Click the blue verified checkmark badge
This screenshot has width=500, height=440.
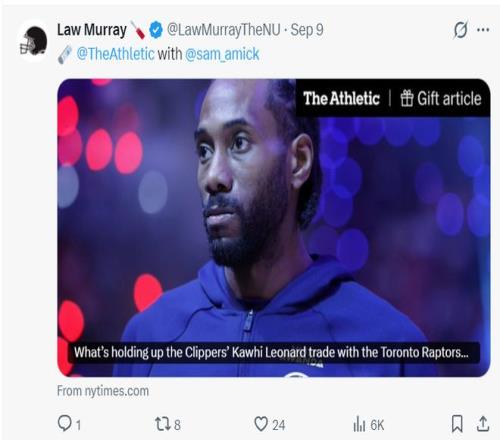tap(156, 30)
